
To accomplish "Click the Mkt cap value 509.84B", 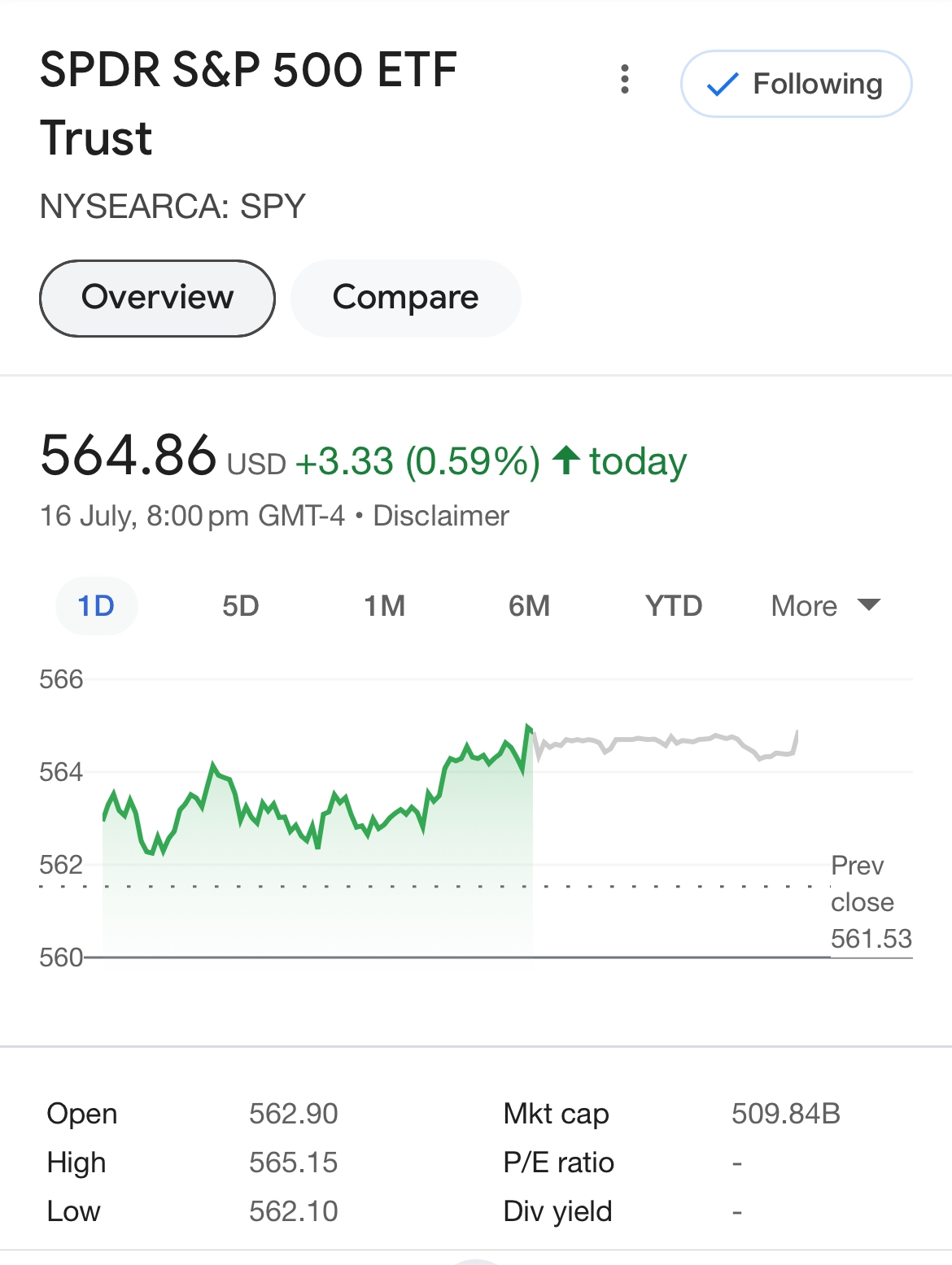I will click(x=785, y=1113).
